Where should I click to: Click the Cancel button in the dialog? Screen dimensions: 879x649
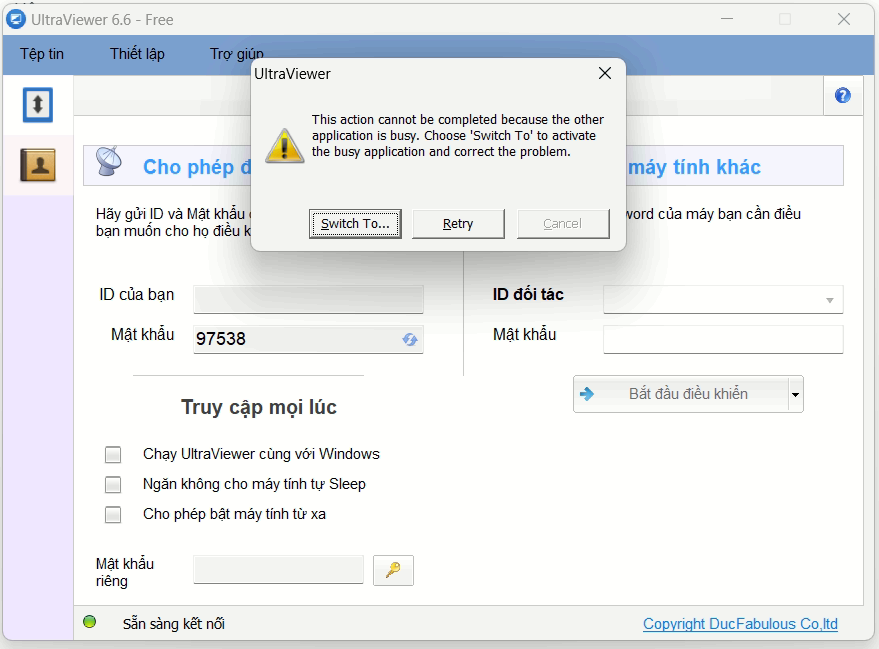coord(563,224)
